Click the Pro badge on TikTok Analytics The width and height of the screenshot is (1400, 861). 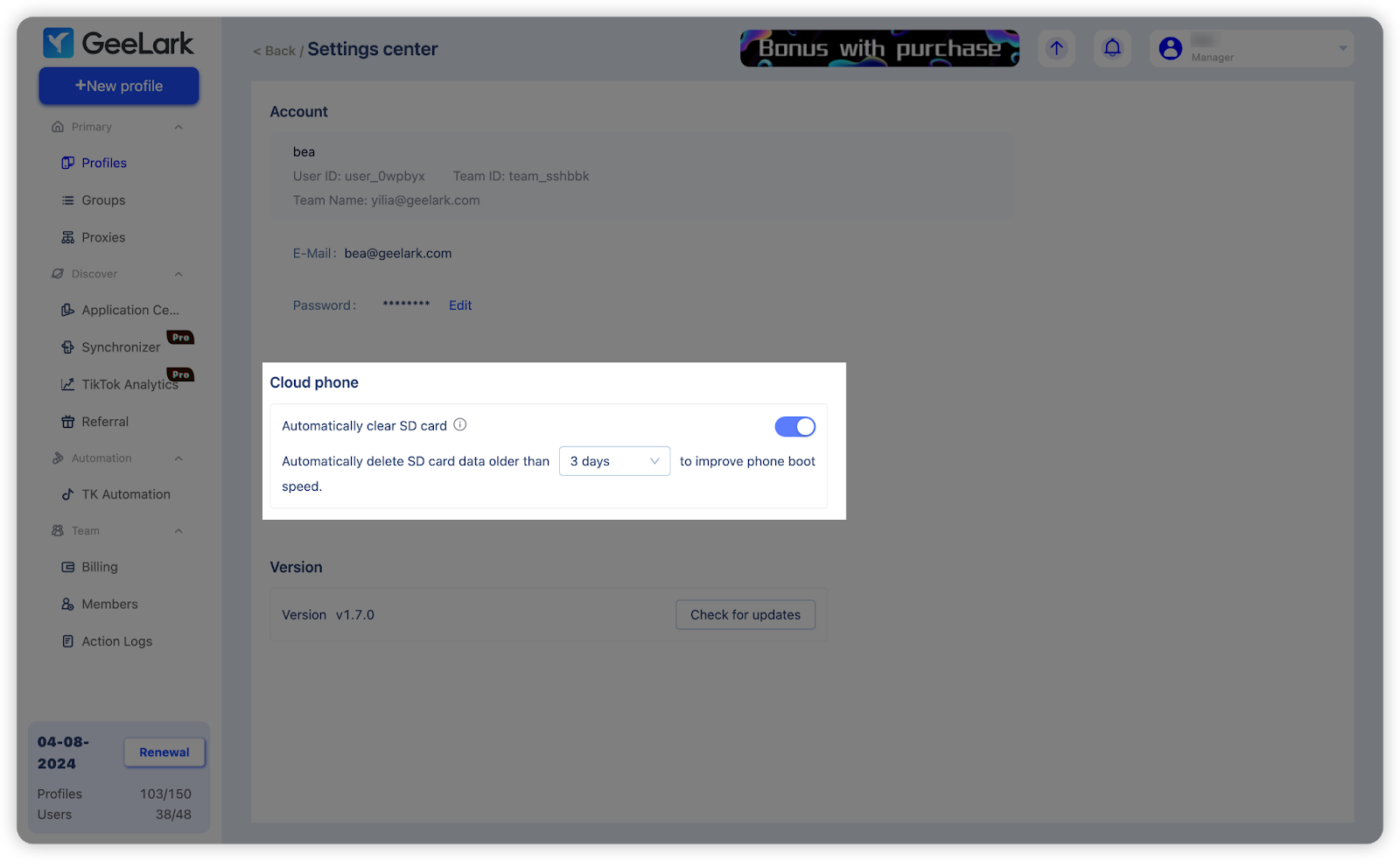click(x=180, y=374)
